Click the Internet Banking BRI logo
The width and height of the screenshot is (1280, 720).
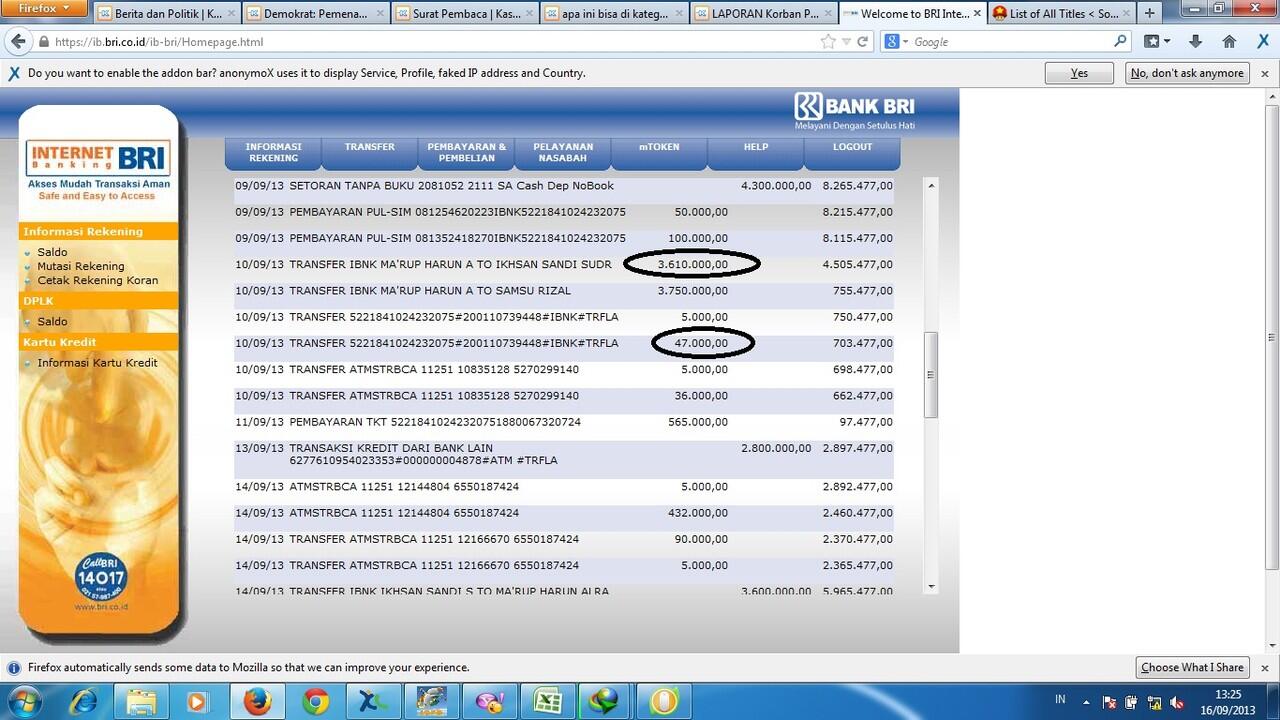(x=98, y=157)
